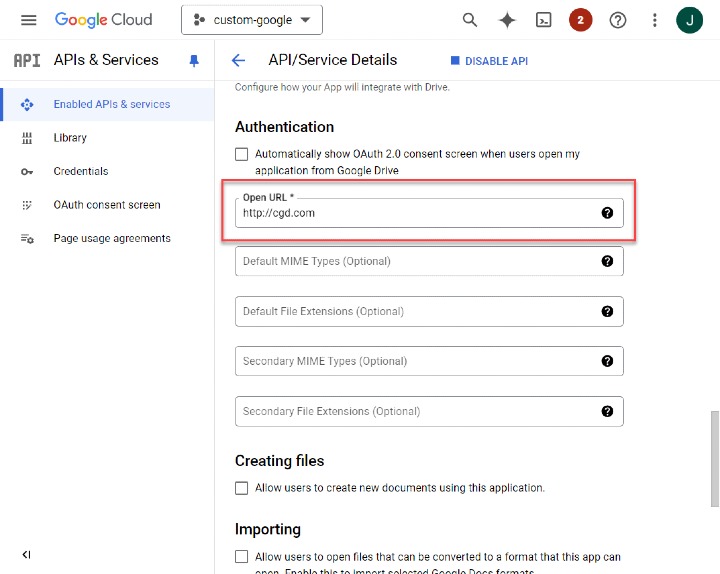Go to Credentials in sidebar
720x574 pixels.
coord(80,171)
